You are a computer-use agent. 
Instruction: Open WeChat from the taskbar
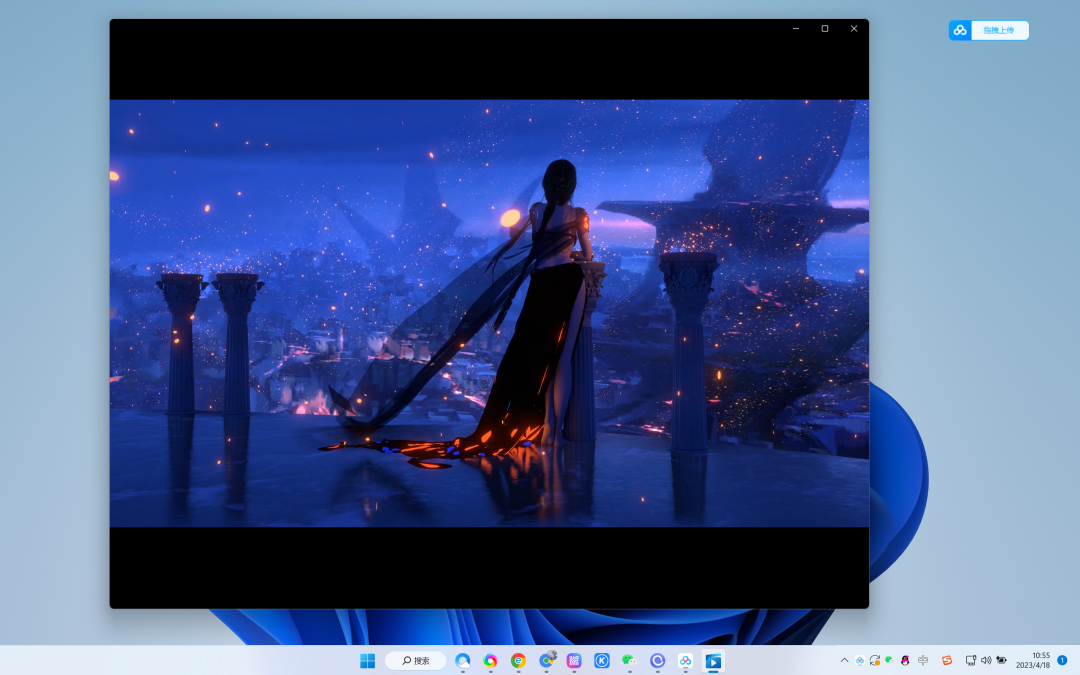tap(630, 661)
